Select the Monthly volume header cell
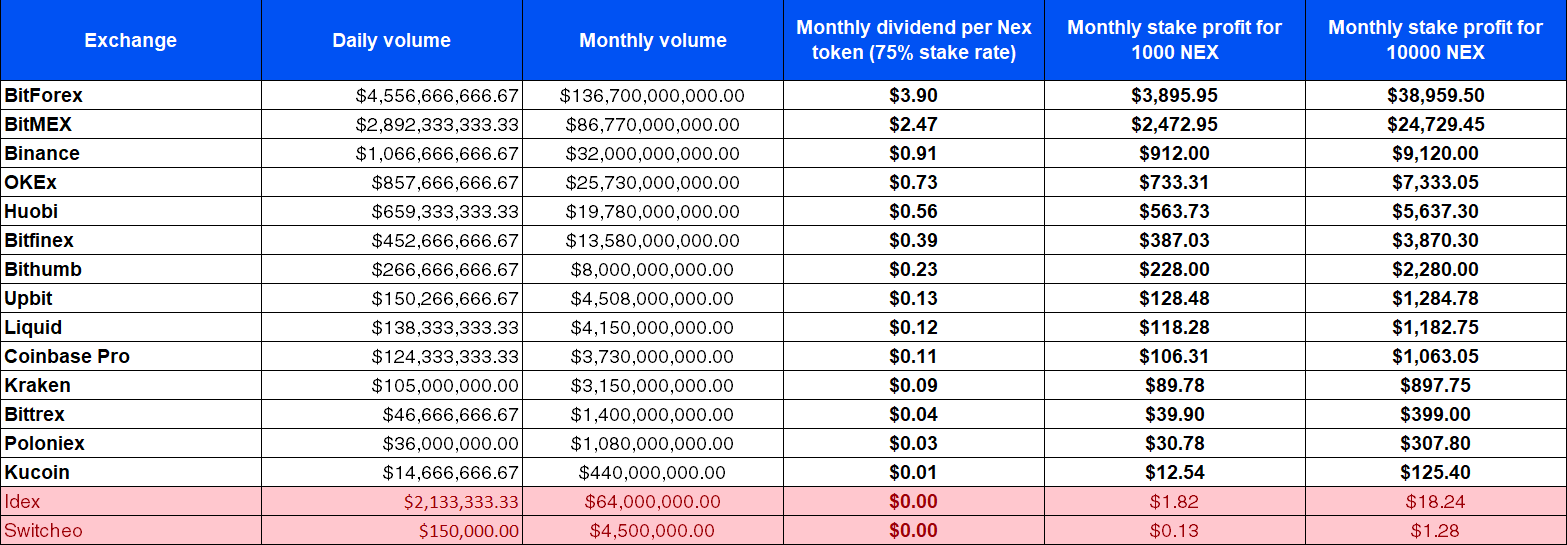The width and height of the screenshot is (1567, 545). pyautogui.click(x=653, y=41)
